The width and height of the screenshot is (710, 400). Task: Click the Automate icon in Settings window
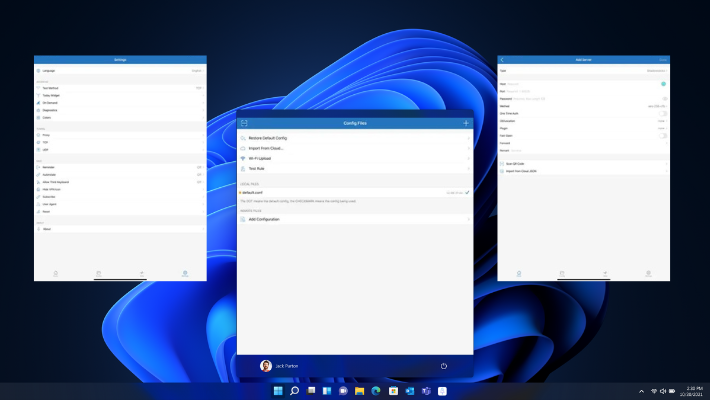(38, 175)
